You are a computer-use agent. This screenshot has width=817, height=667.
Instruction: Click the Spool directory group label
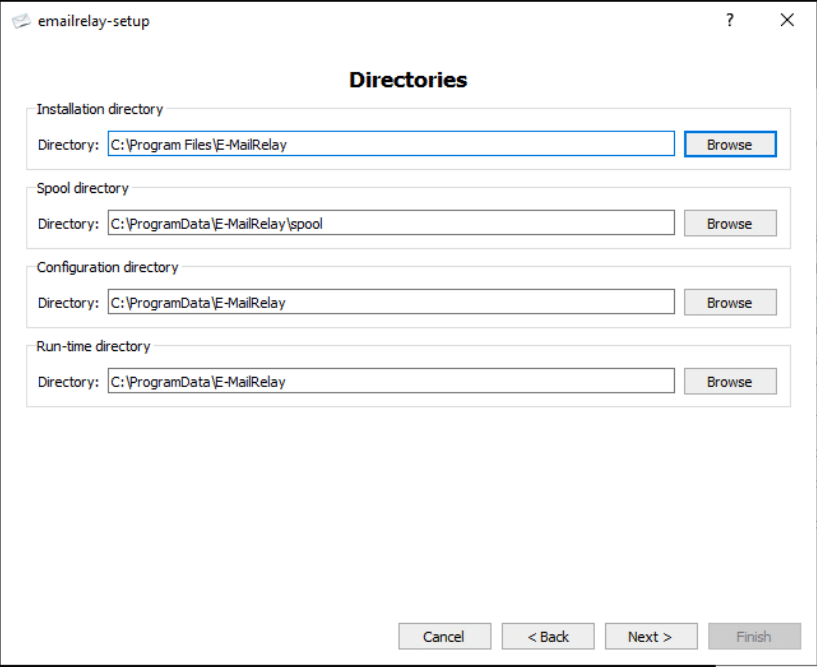coord(82,188)
